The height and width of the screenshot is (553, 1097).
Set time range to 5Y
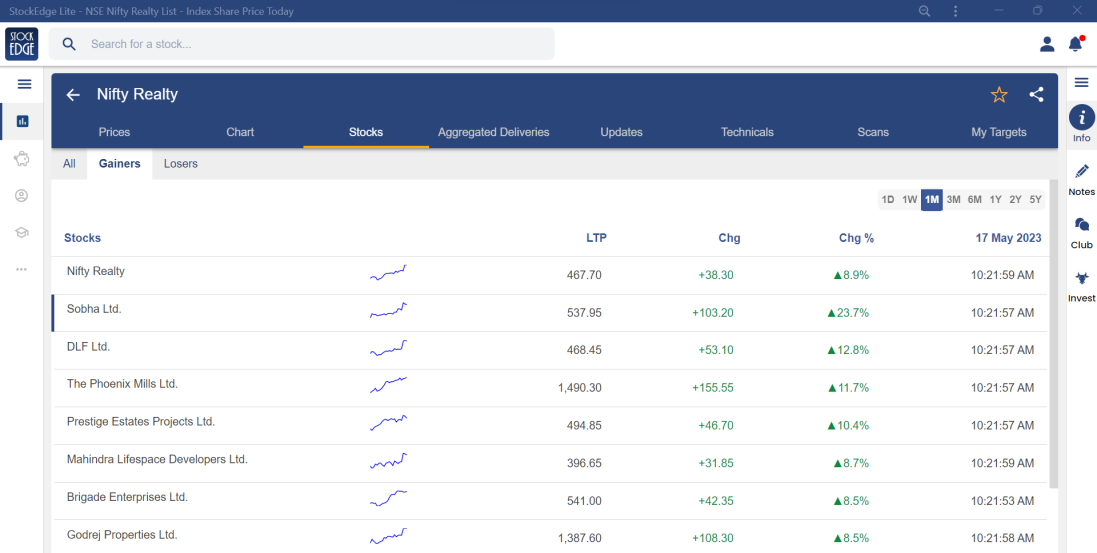(1035, 200)
